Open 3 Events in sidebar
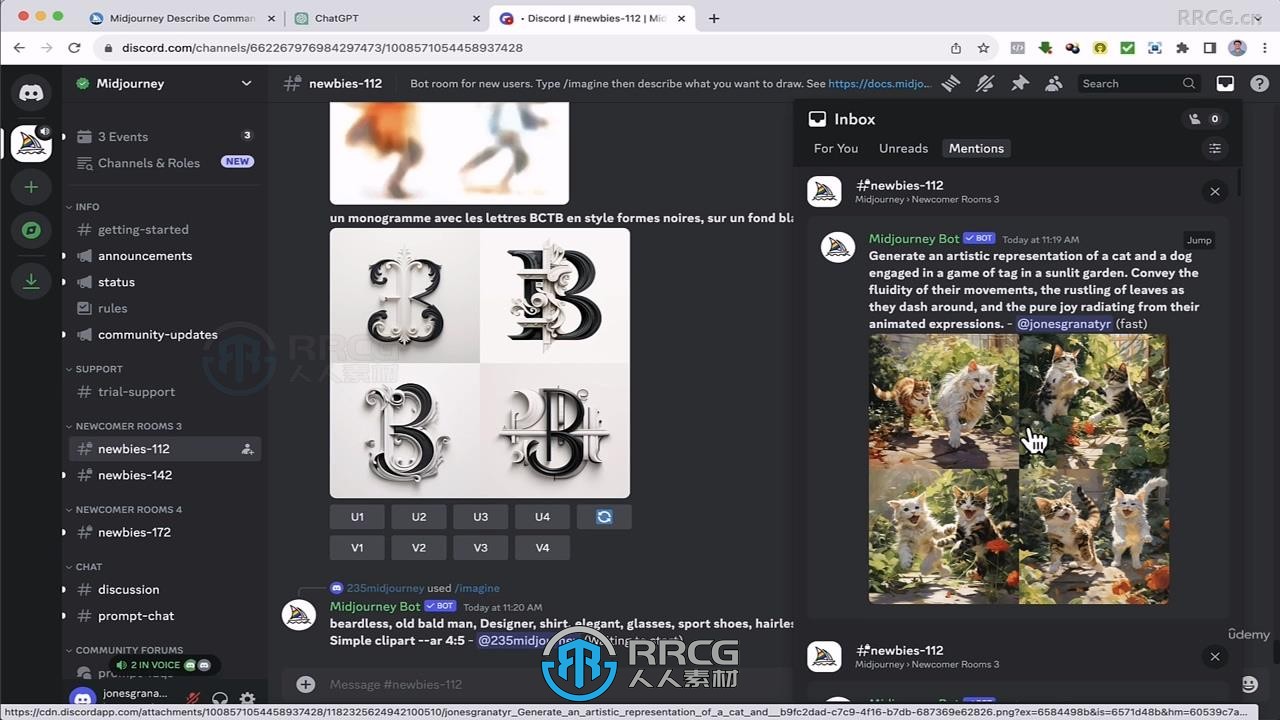Viewport: 1280px width, 720px height. coord(165,137)
